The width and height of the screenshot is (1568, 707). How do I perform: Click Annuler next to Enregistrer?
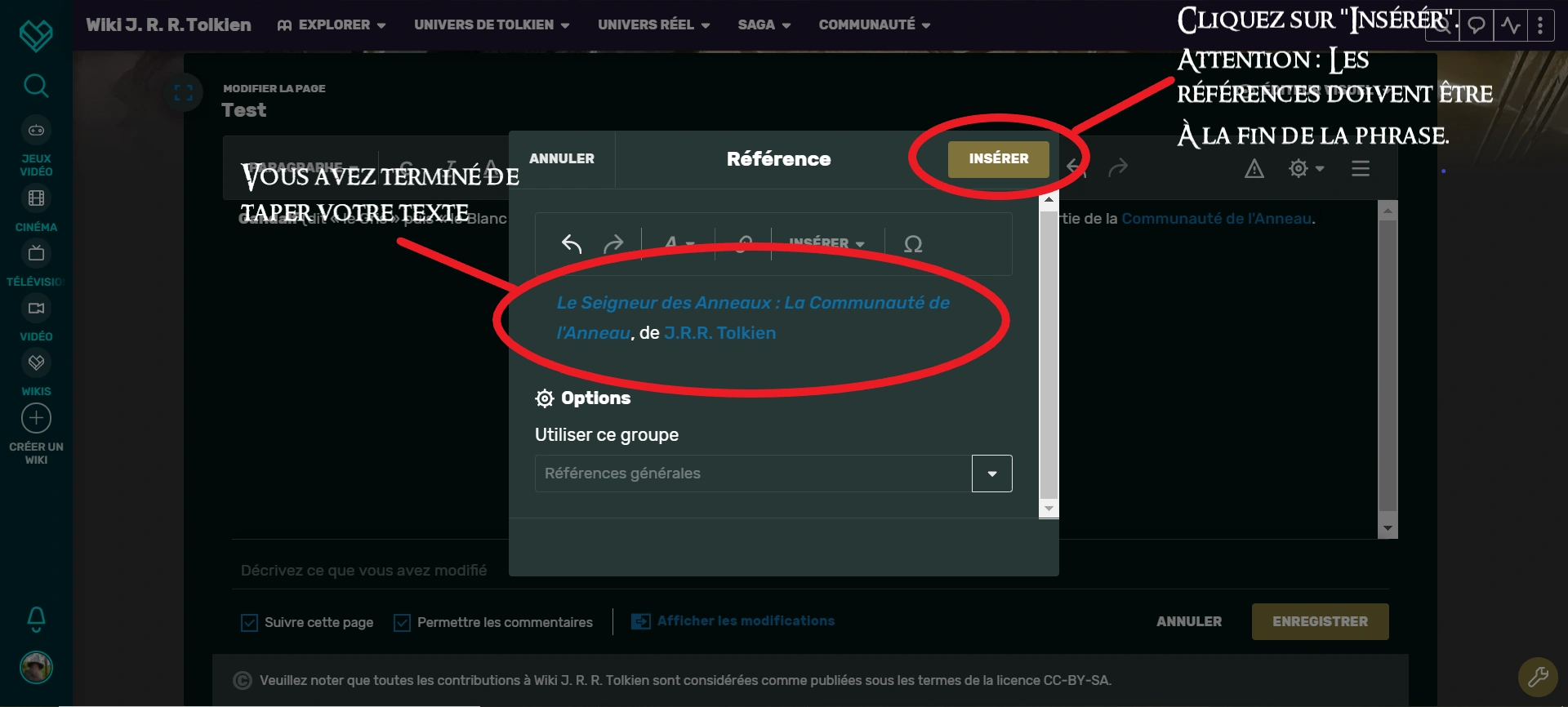[1189, 622]
